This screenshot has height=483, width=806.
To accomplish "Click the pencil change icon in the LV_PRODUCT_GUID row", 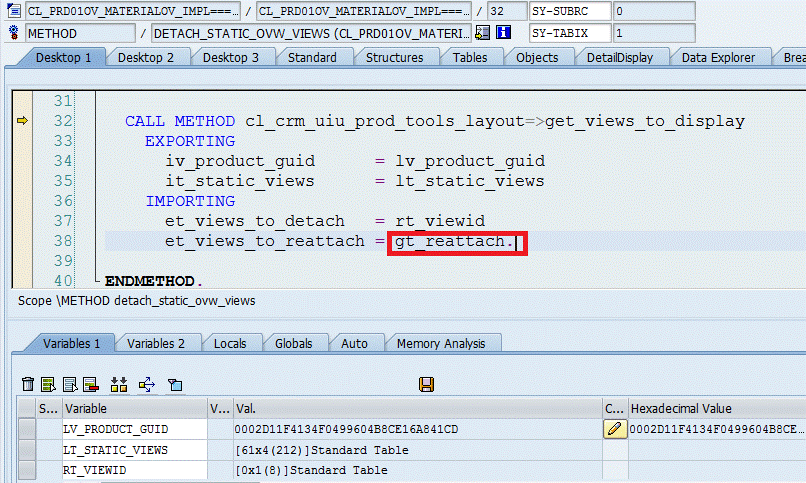I will pos(615,429).
